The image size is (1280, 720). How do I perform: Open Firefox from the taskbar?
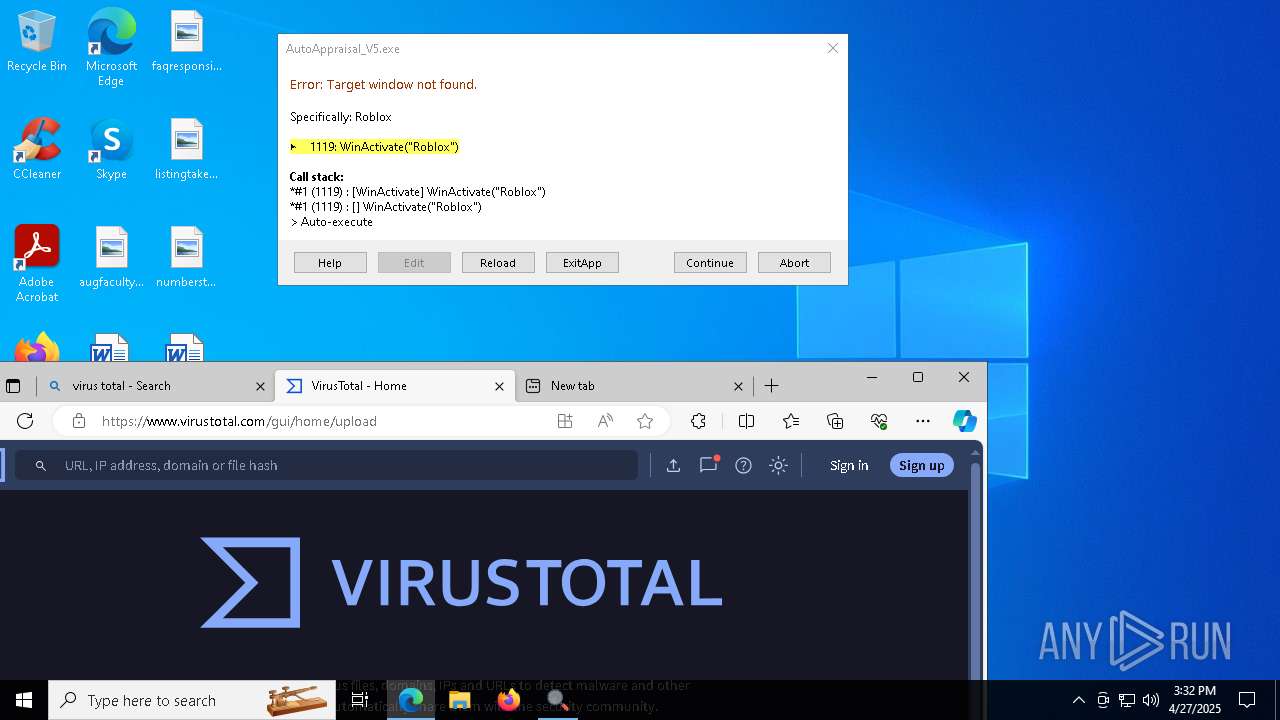point(508,700)
